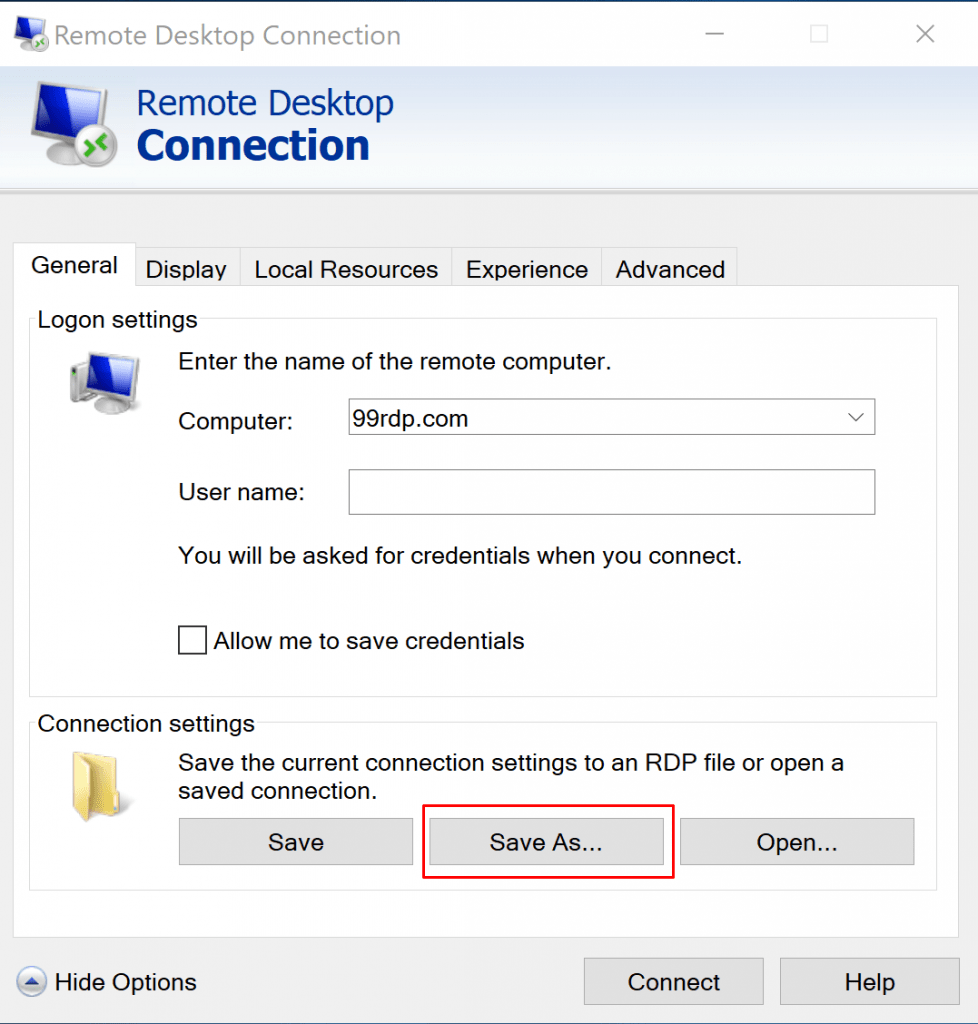Open Help for Remote Desktop

870,982
